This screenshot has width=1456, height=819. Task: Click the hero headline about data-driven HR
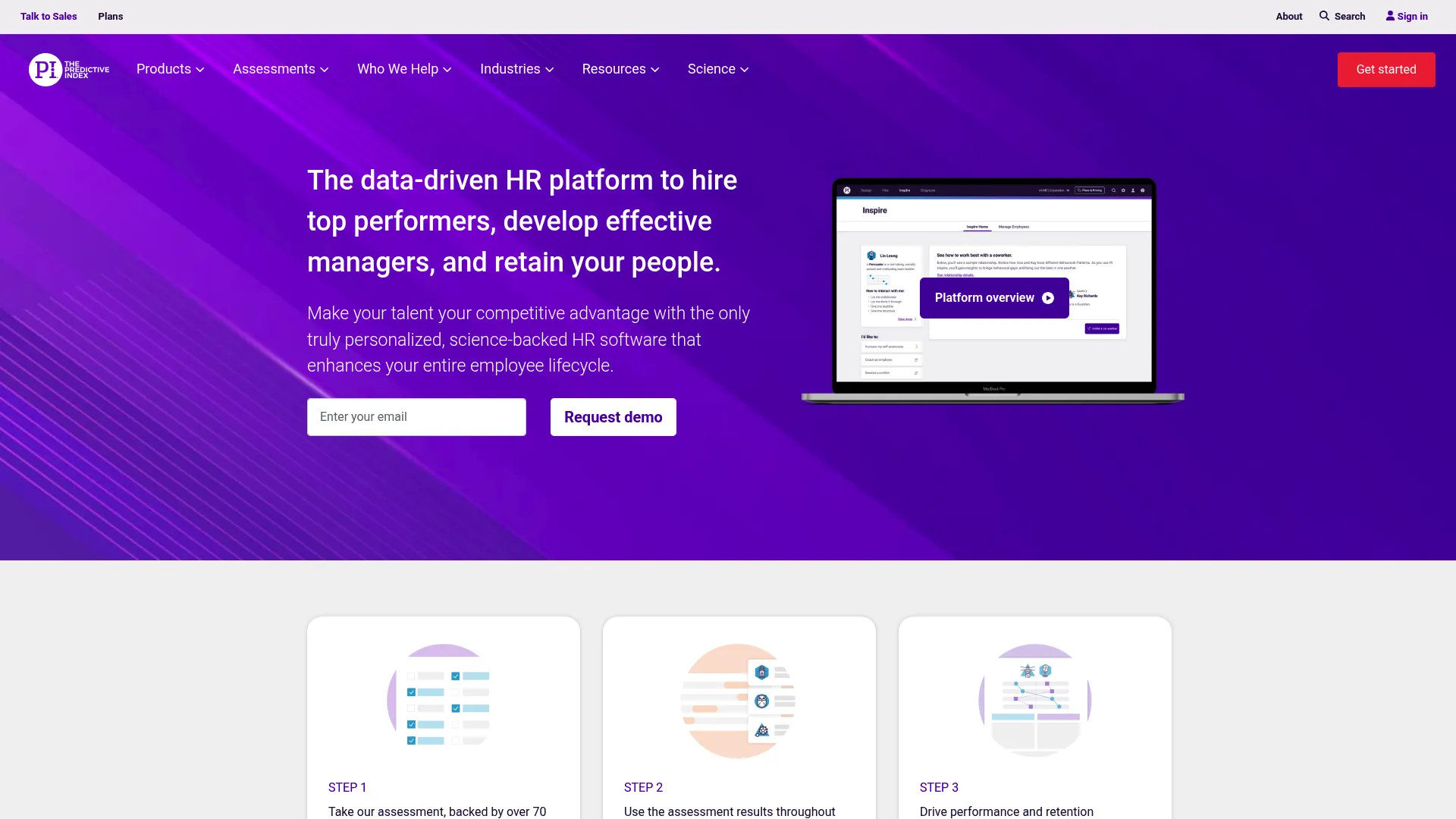tap(522, 221)
